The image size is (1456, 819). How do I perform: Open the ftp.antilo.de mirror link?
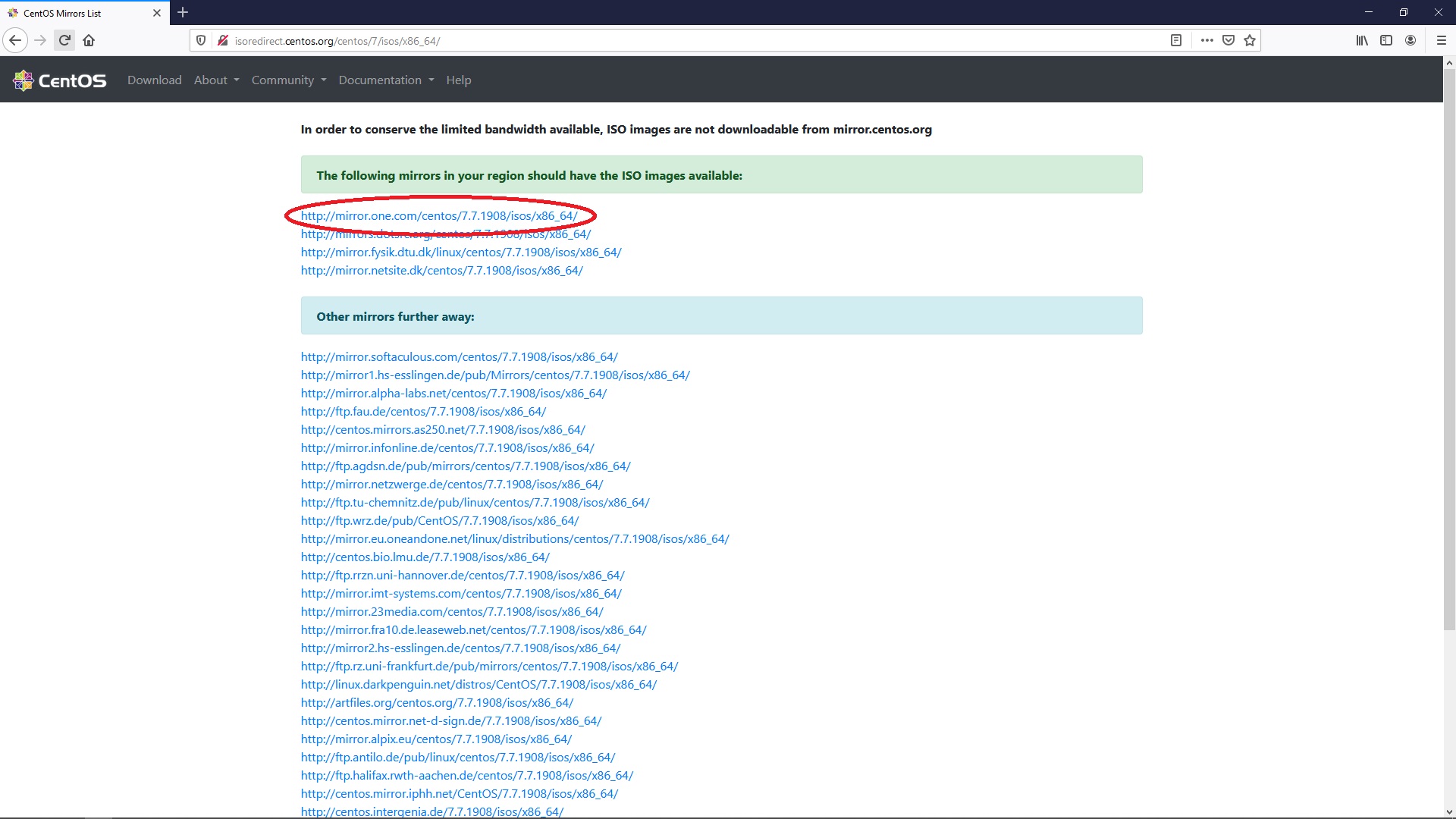458,758
